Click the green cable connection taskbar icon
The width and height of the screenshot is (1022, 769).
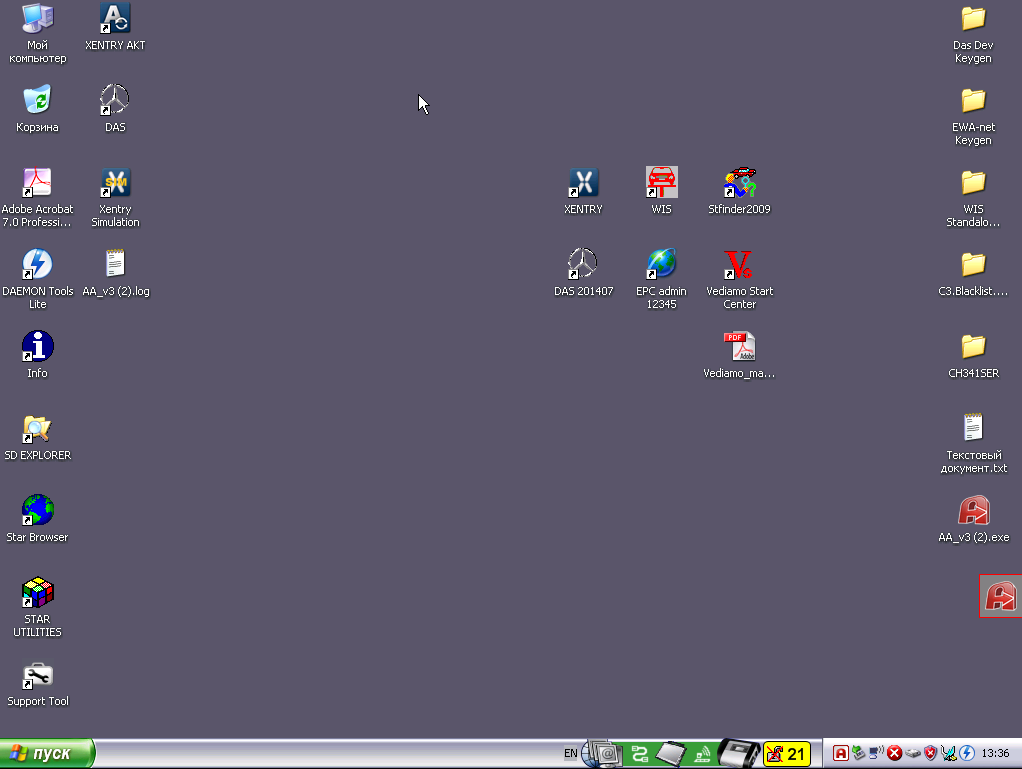point(639,754)
